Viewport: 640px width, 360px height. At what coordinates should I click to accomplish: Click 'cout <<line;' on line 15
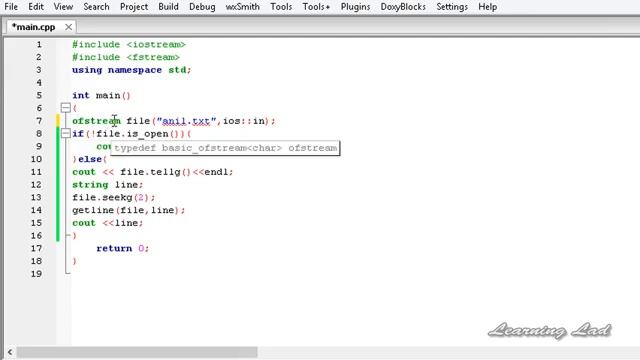pos(108,223)
